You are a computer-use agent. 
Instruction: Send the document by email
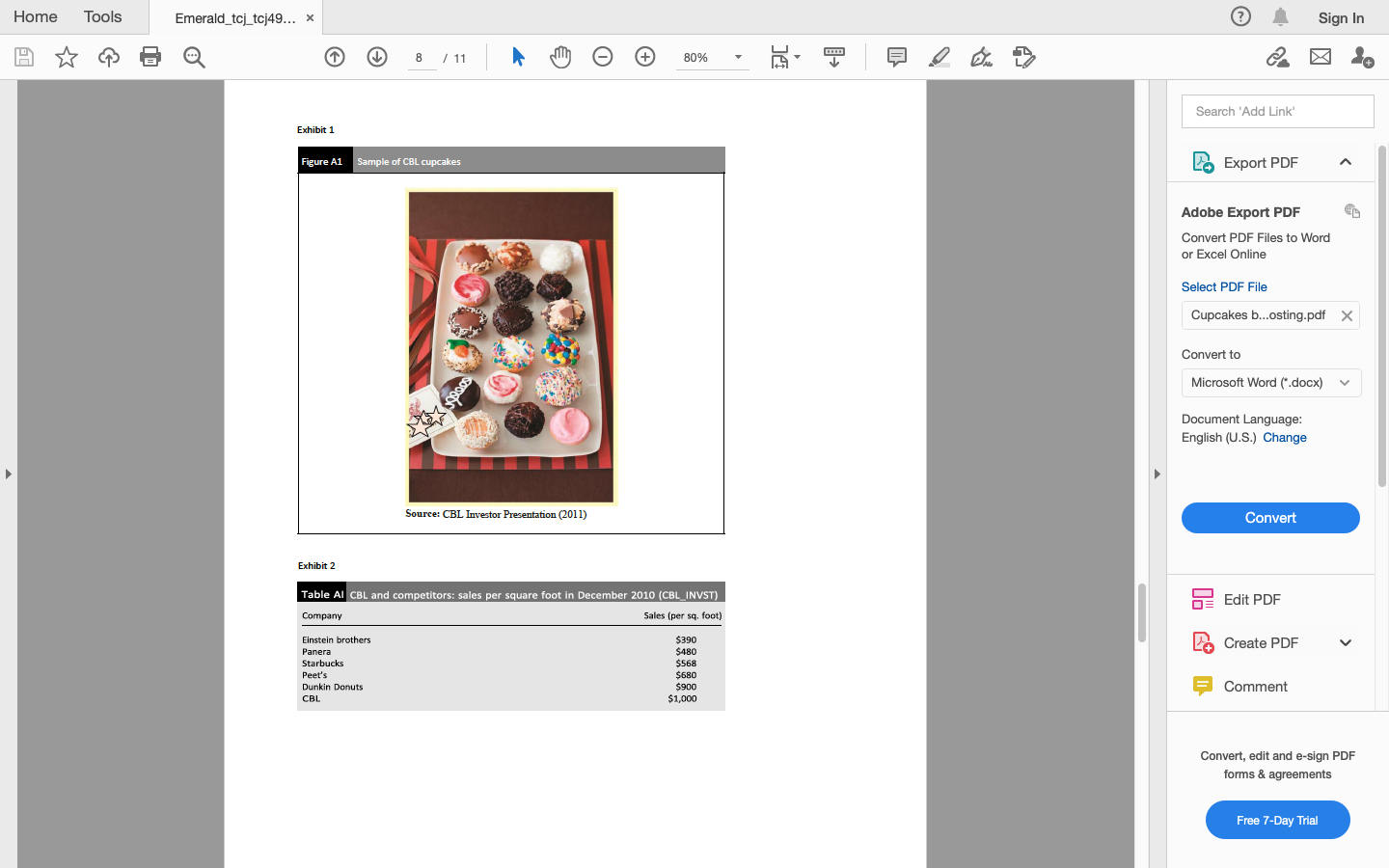pyautogui.click(x=1320, y=57)
